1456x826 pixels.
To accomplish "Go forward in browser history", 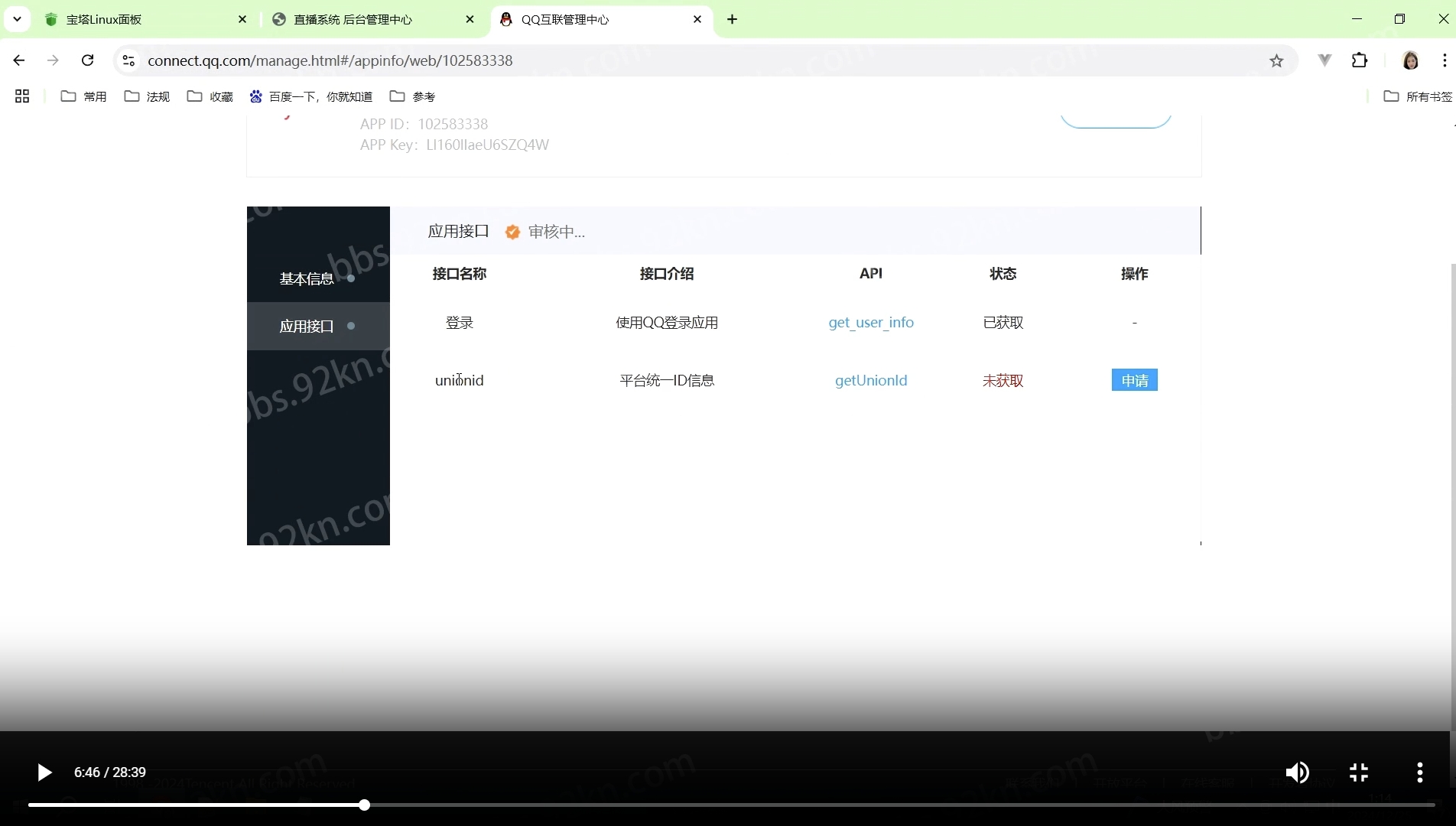I will pos(53,60).
